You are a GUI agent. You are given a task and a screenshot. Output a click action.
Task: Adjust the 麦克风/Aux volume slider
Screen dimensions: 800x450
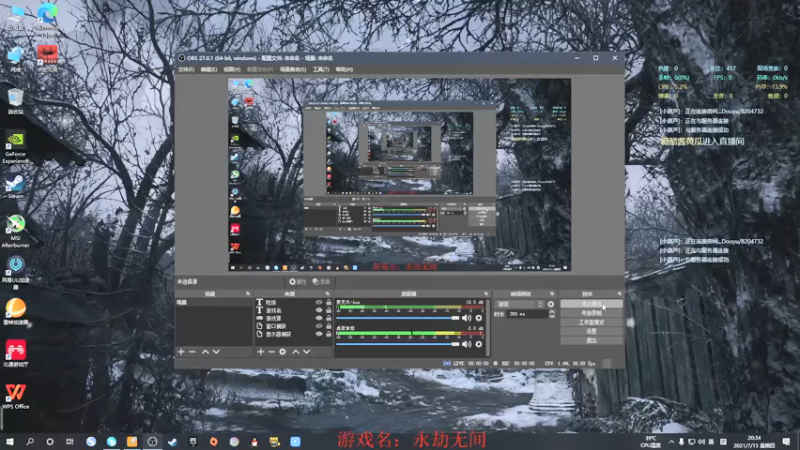coord(397,318)
